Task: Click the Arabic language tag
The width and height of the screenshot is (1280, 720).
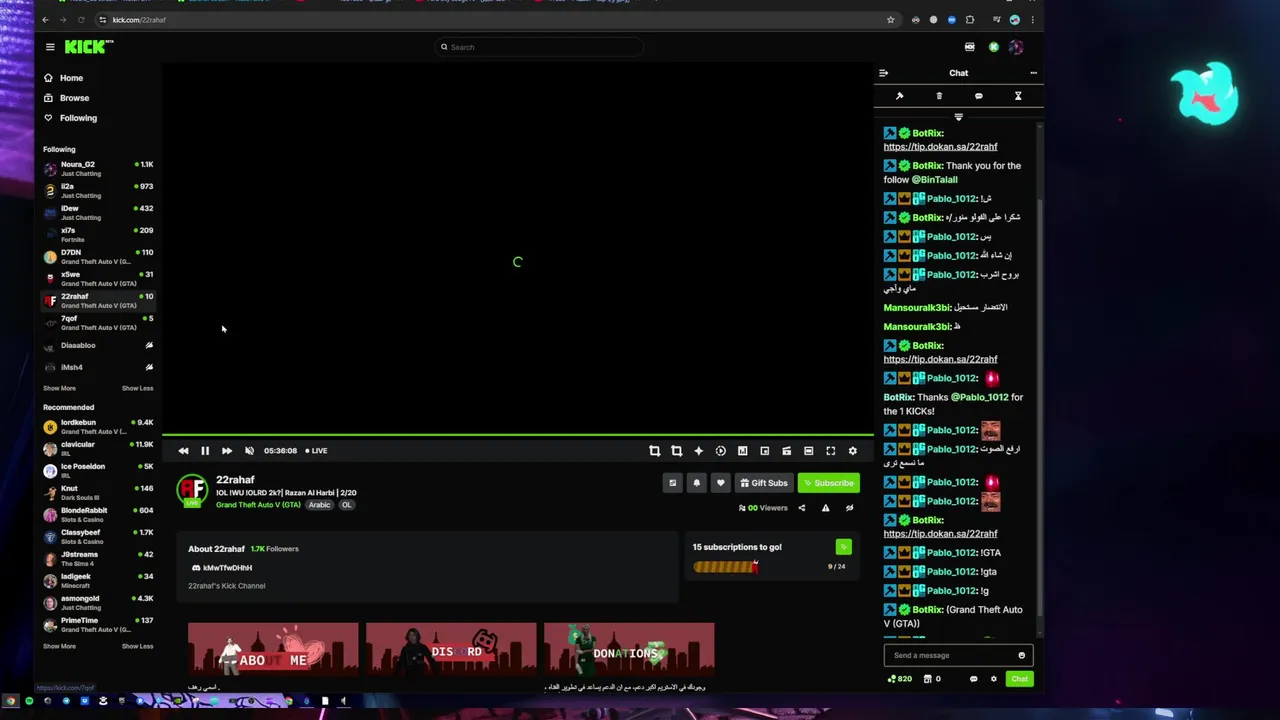Action: pyautogui.click(x=319, y=505)
